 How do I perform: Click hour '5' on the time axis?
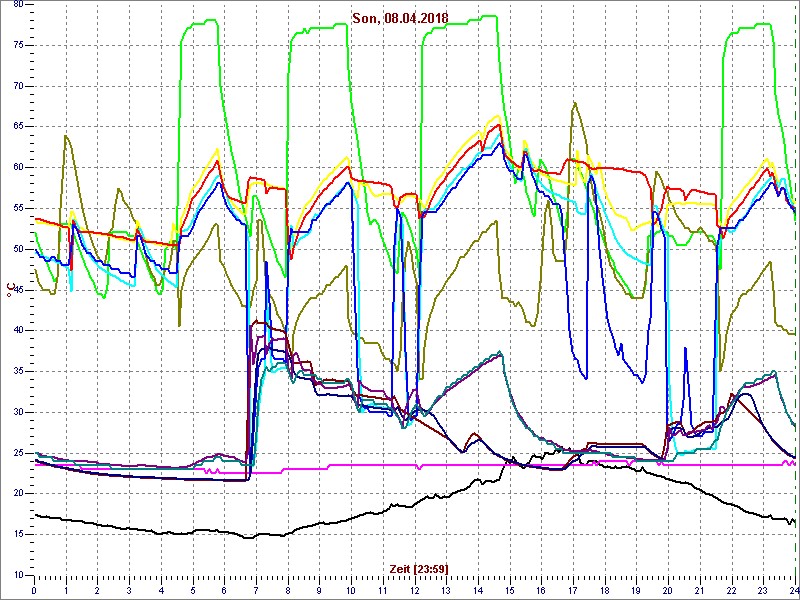click(x=192, y=590)
